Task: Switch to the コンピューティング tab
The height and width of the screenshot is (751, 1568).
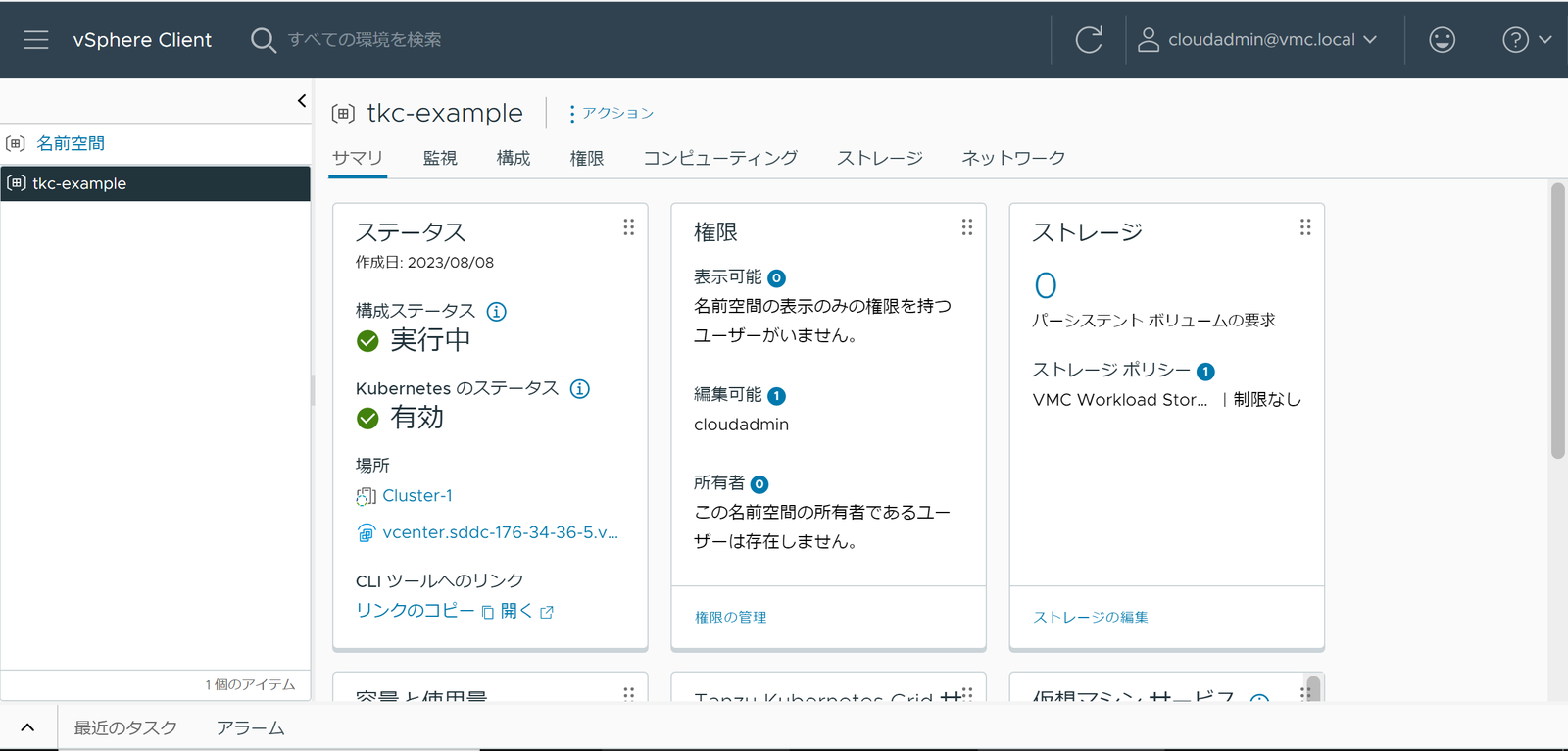Action: (720, 158)
